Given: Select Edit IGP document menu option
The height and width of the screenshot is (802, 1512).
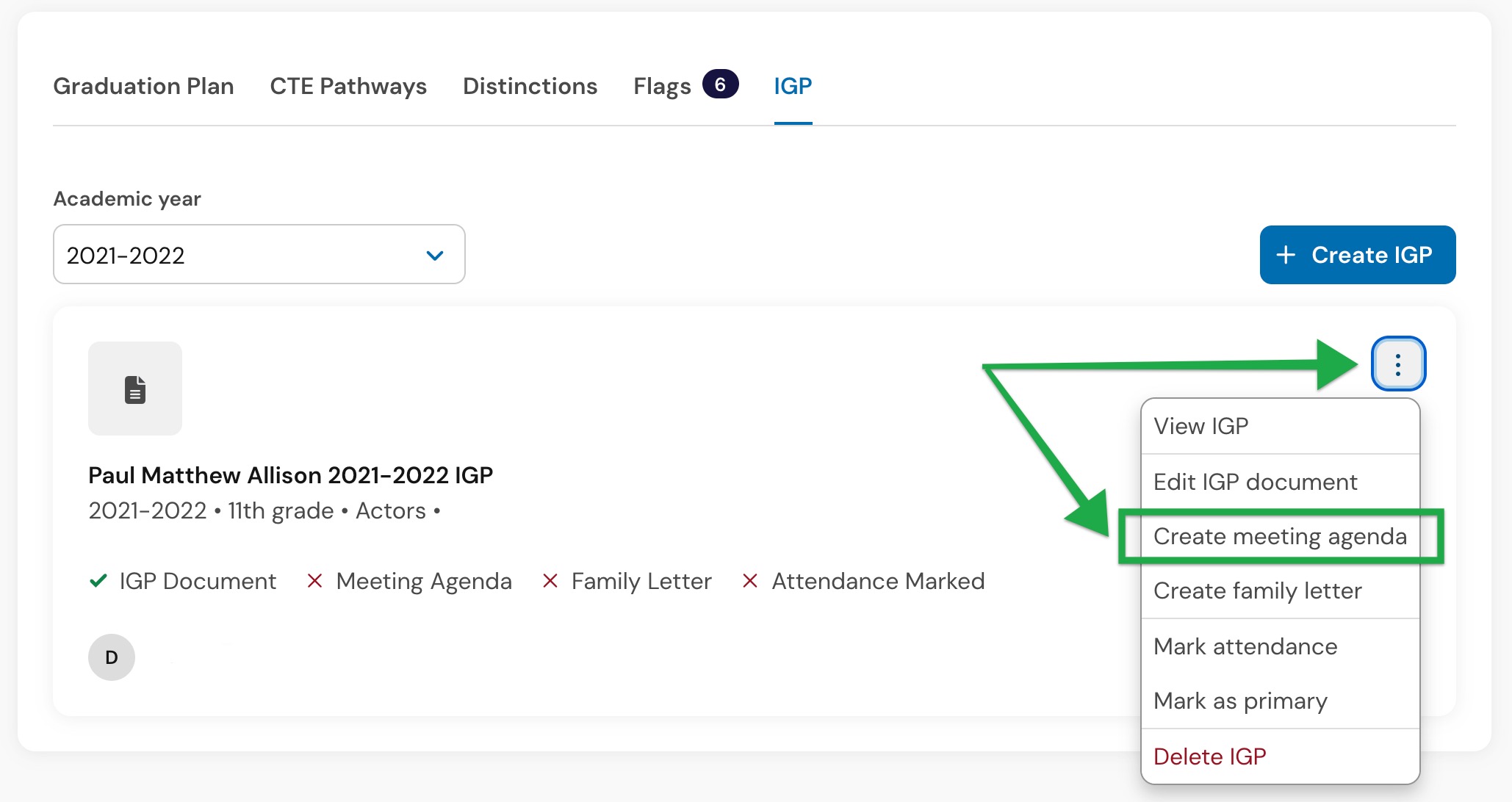Looking at the screenshot, I should (x=1281, y=482).
